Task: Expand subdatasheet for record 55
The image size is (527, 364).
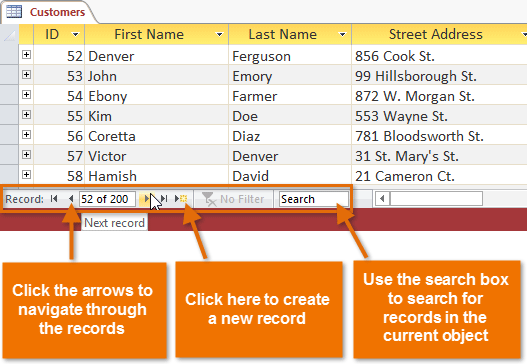Action: click(27, 114)
